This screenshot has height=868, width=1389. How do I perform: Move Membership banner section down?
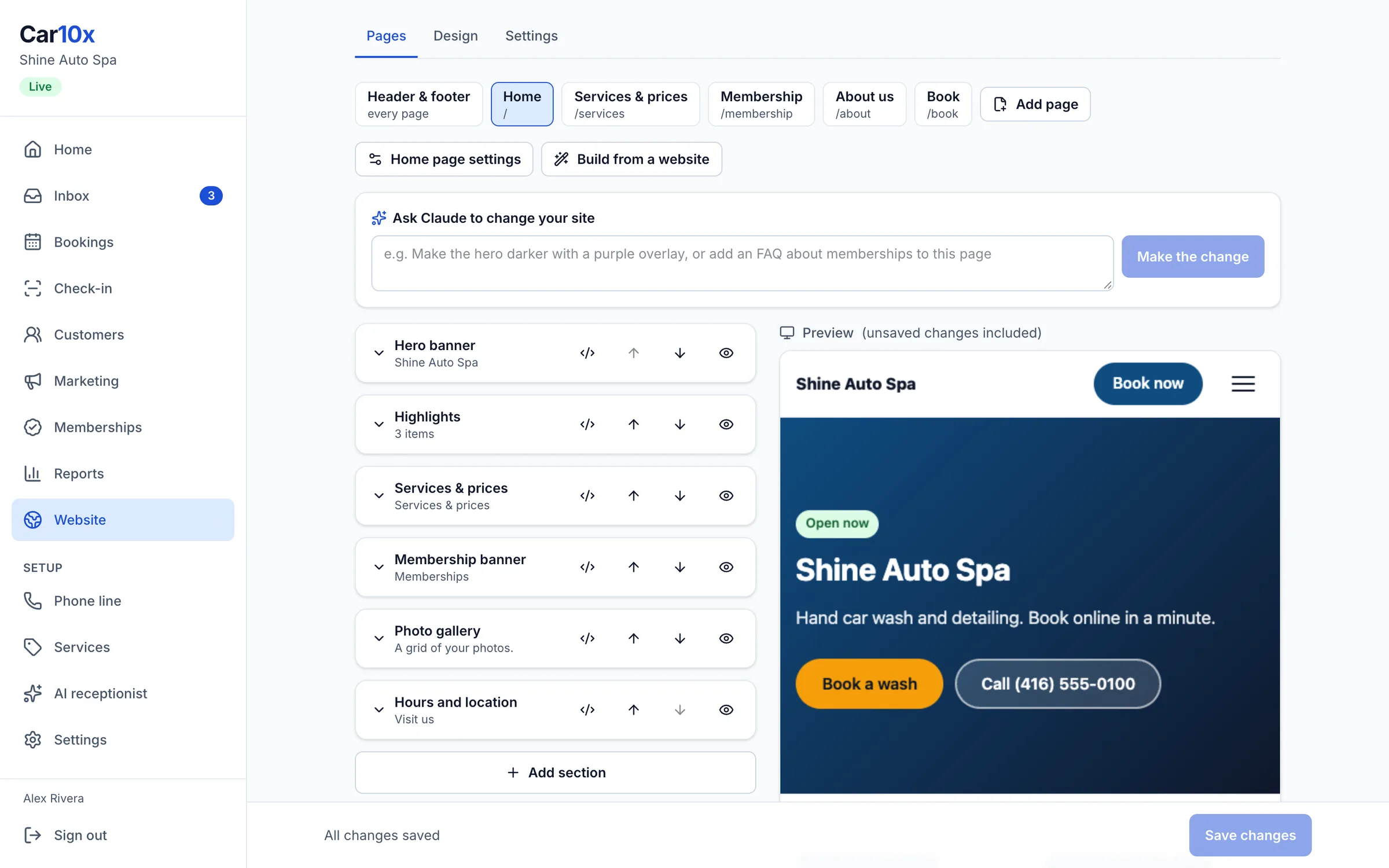(x=680, y=567)
